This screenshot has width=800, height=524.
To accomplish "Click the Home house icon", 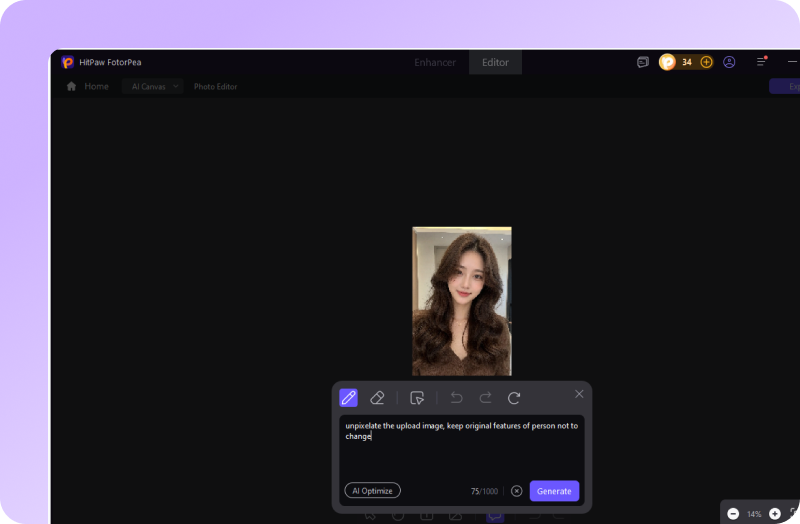I will 71,86.
